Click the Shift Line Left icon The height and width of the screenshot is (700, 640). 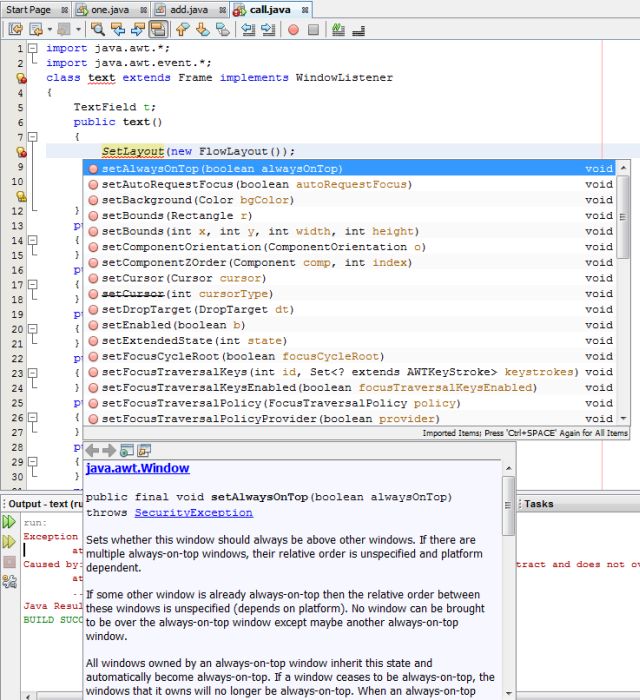[x=248, y=30]
